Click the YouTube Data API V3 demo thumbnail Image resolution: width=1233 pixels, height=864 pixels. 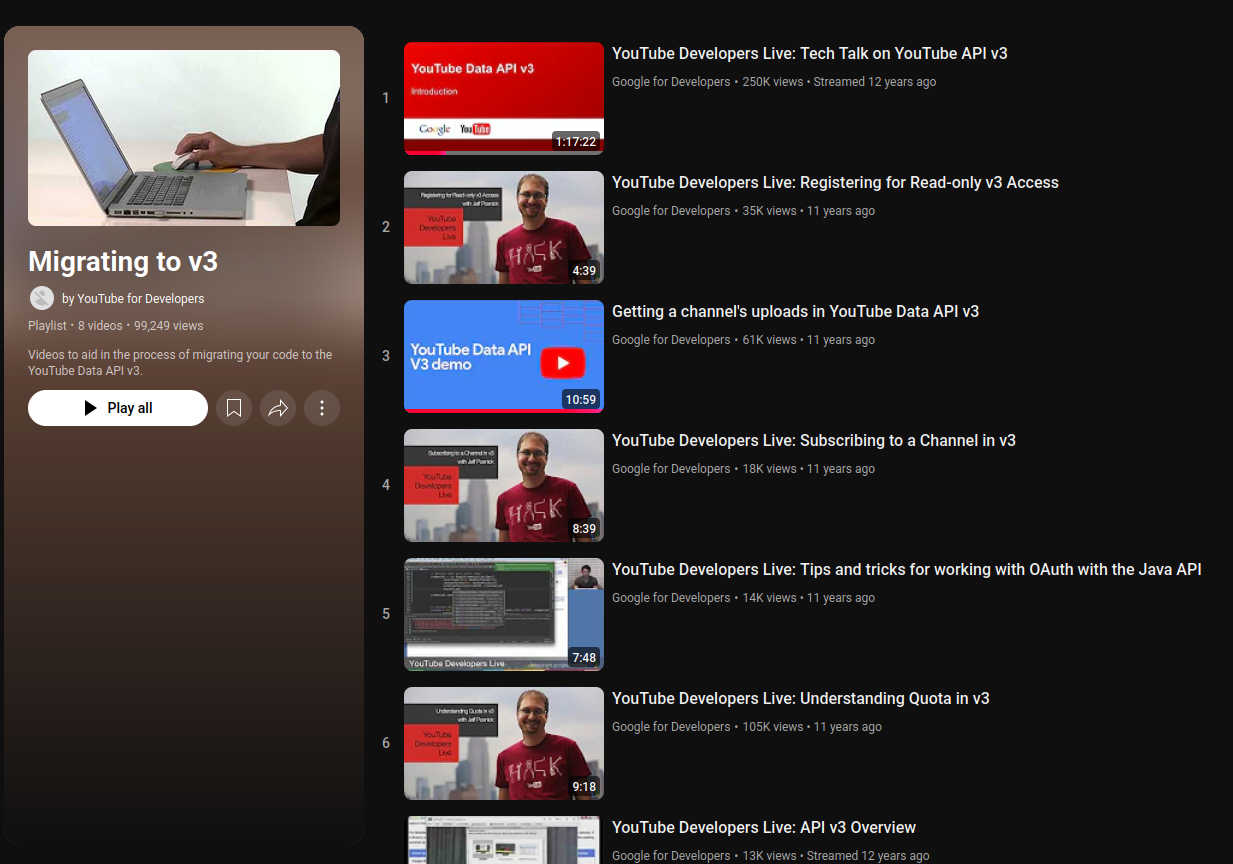tap(504, 356)
